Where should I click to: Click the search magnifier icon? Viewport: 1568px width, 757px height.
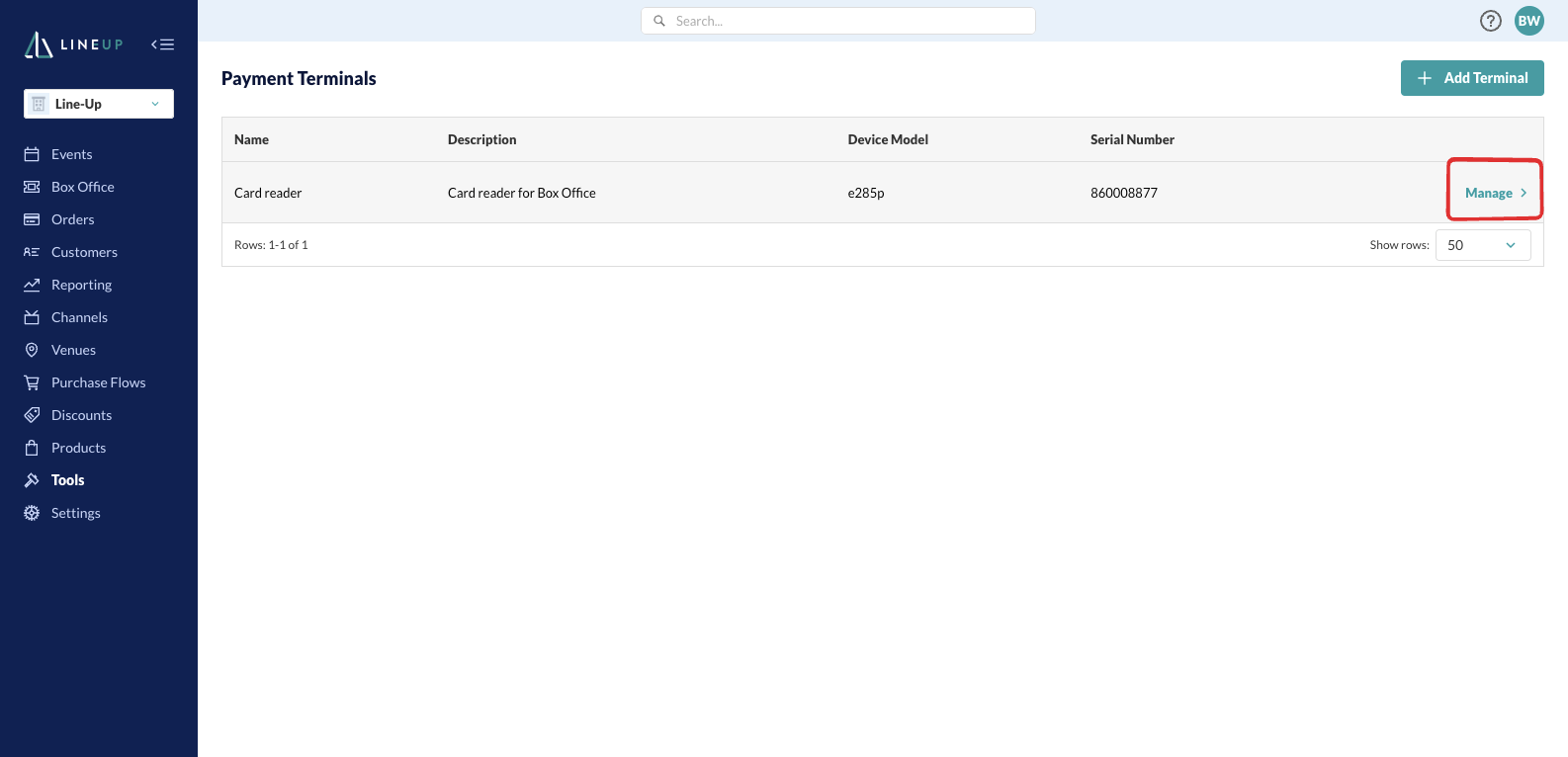pyautogui.click(x=659, y=21)
